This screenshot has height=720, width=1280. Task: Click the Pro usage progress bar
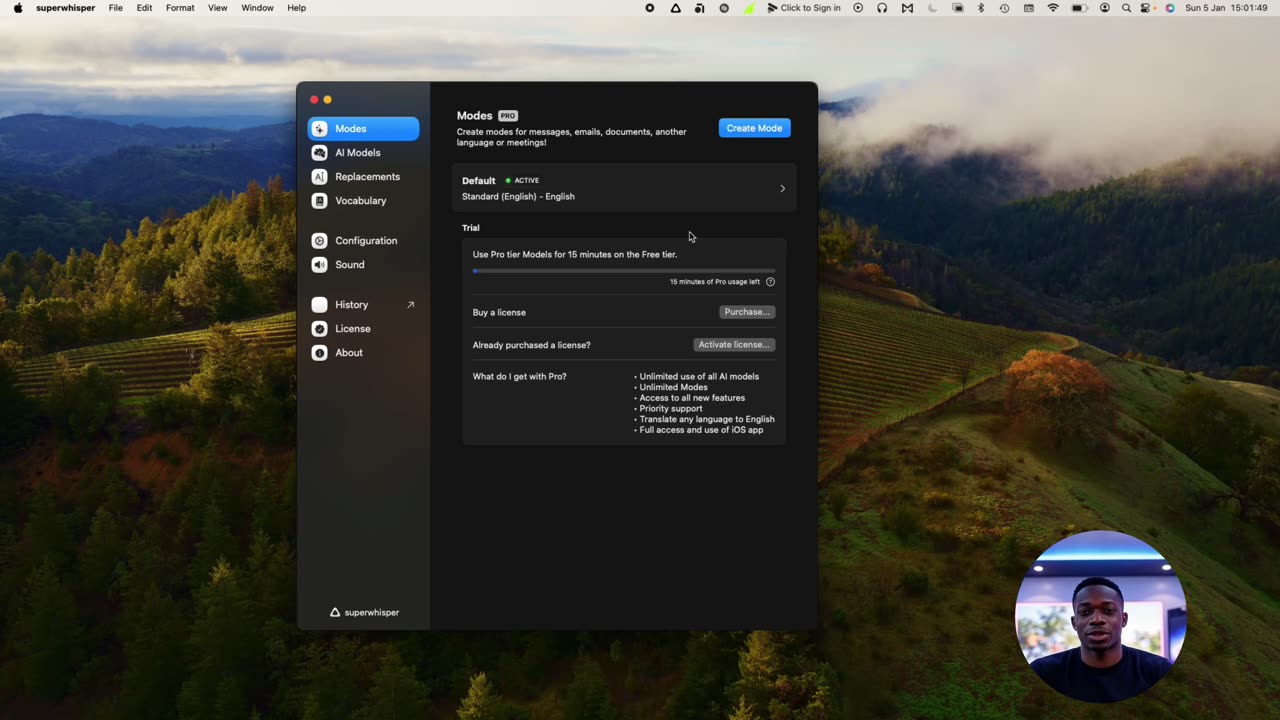[x=624, y=270]
